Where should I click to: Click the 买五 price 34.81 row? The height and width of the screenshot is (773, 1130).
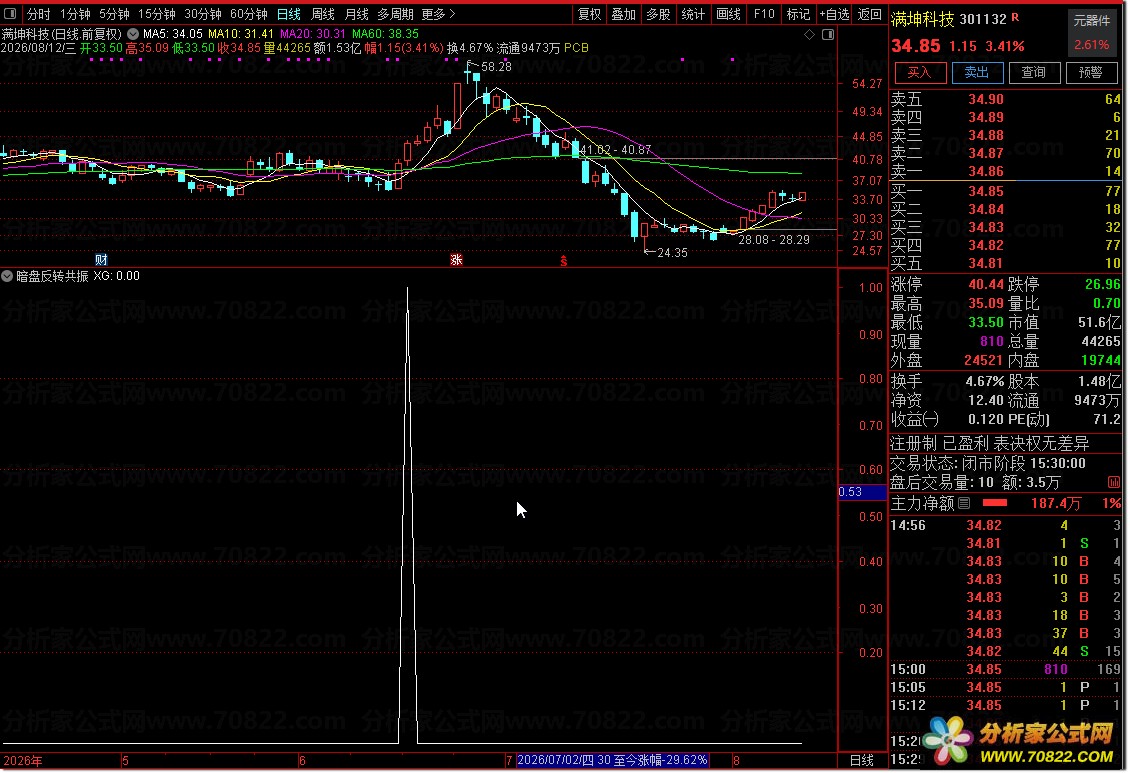point(1006,264)
